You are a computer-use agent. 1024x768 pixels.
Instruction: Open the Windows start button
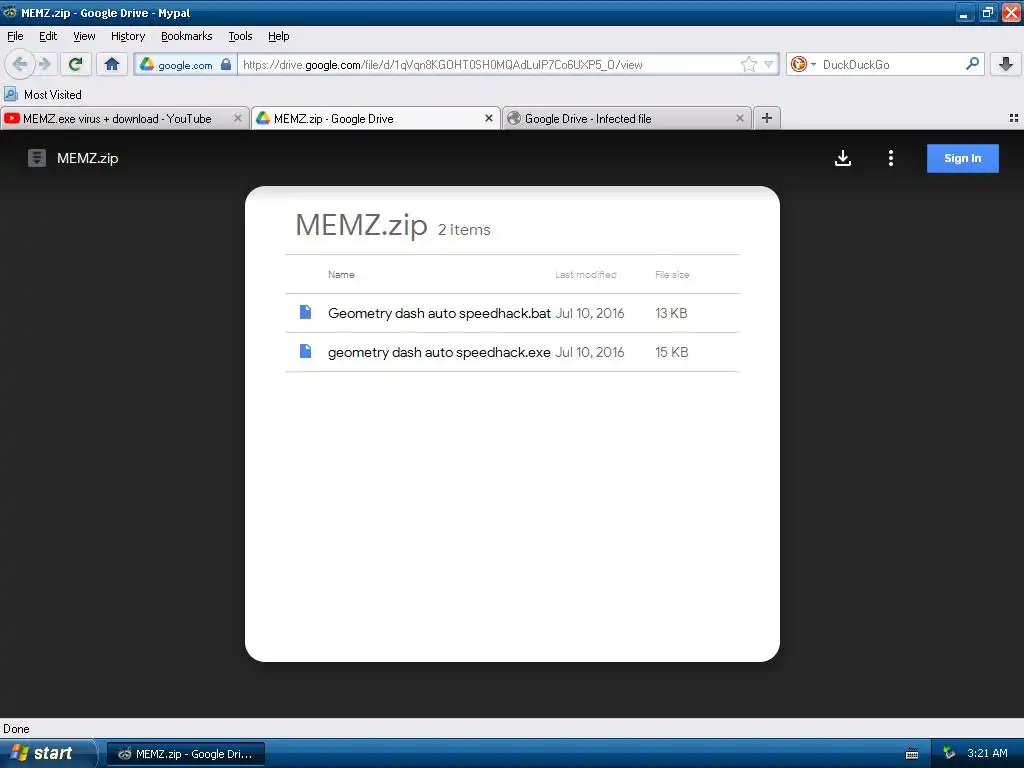(47, 753)
